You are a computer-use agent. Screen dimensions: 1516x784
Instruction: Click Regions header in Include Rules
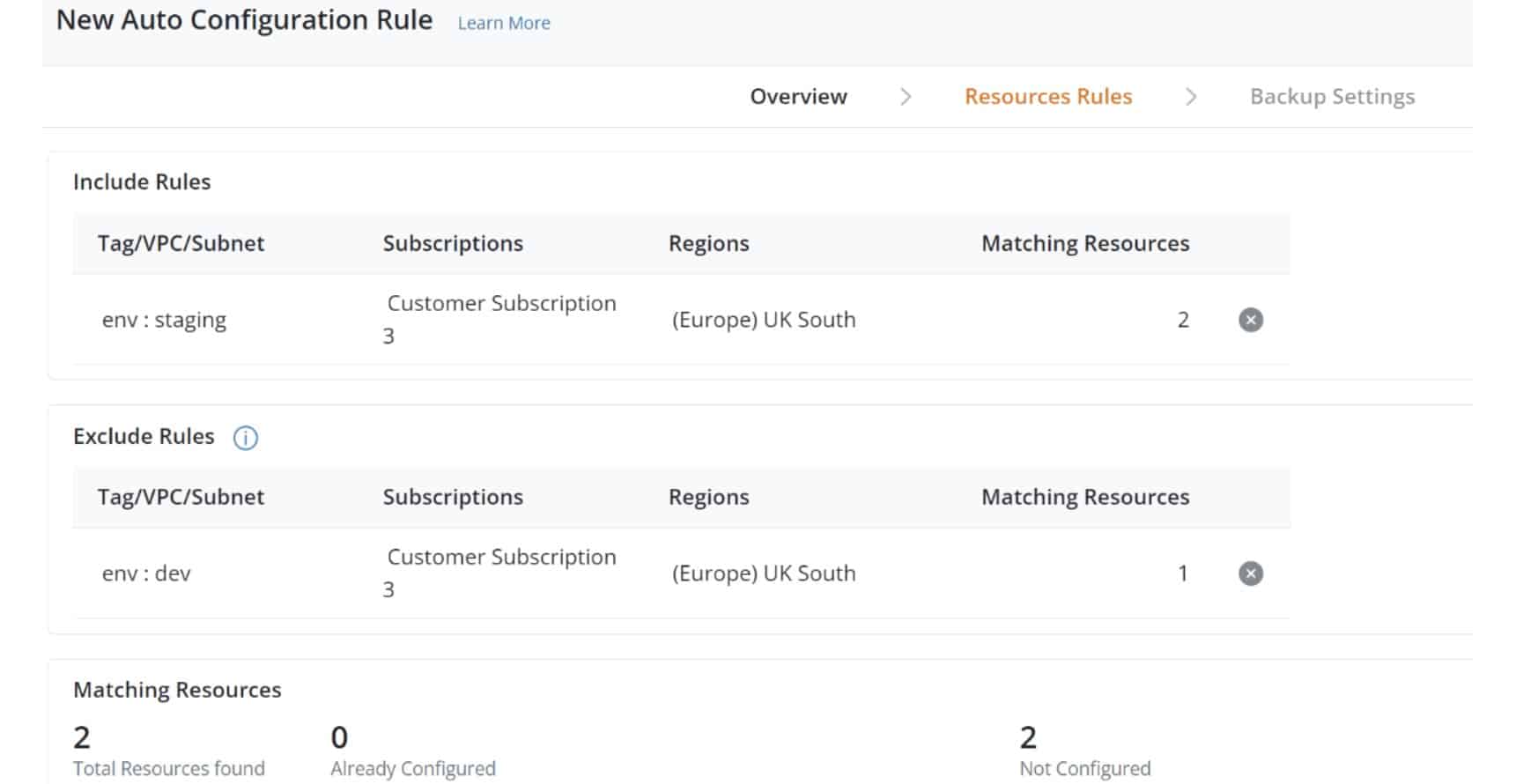coord(709,244)
